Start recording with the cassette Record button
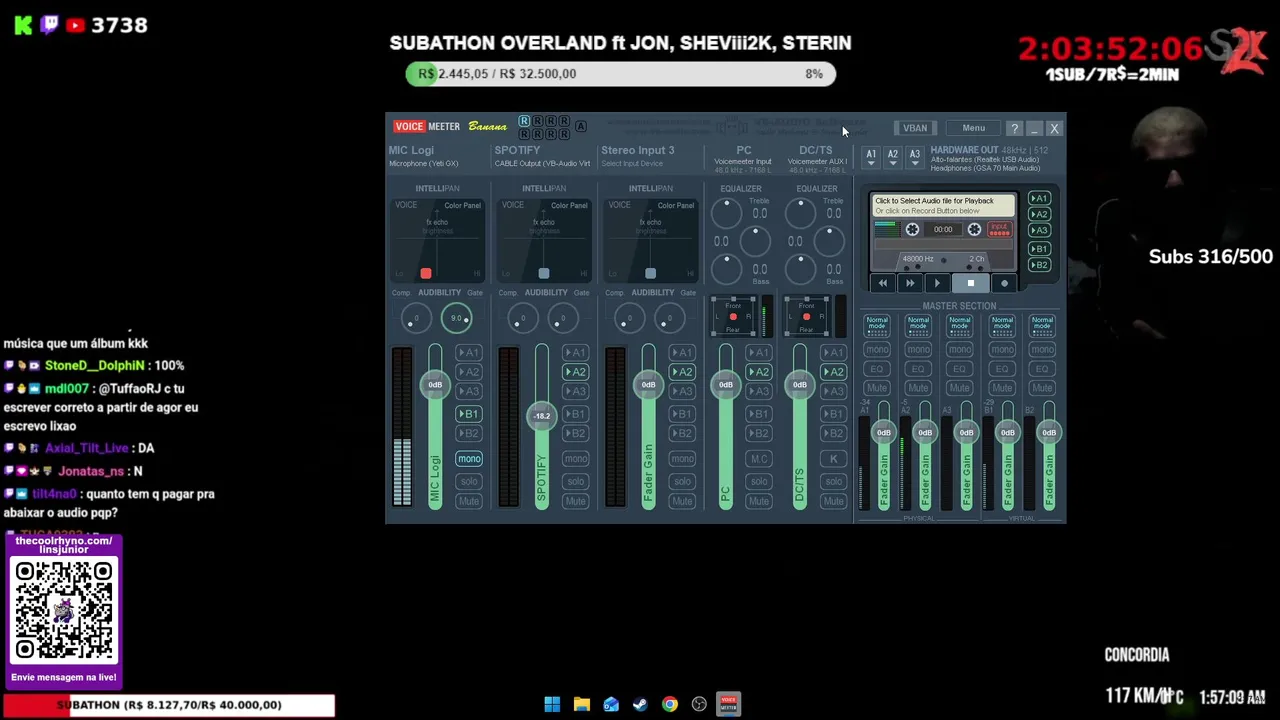Image resolution: width=1280 pixels, height=720 pixels. (x=1004, y=284)
